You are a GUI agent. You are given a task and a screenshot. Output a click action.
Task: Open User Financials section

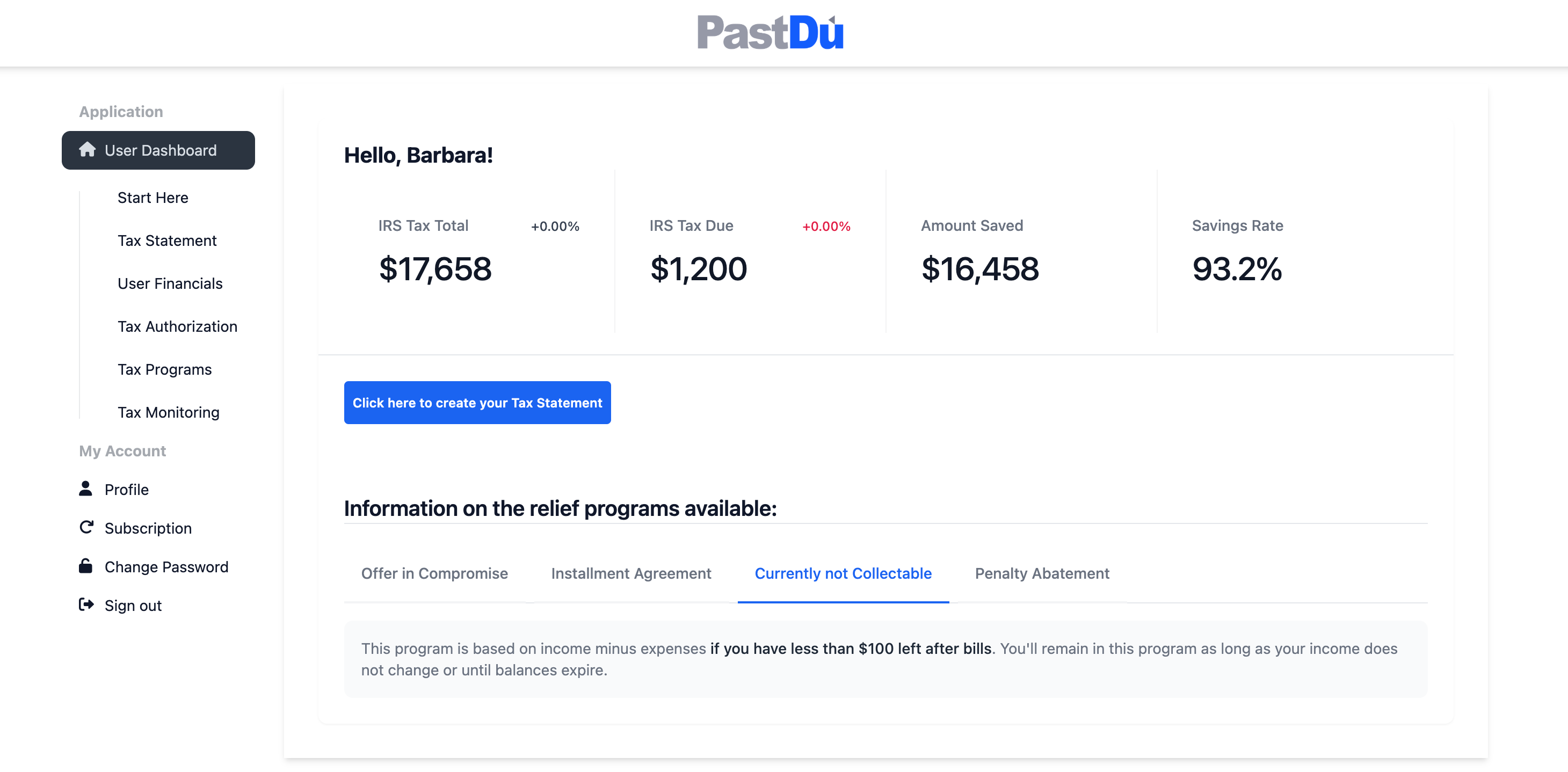[170, 283]
